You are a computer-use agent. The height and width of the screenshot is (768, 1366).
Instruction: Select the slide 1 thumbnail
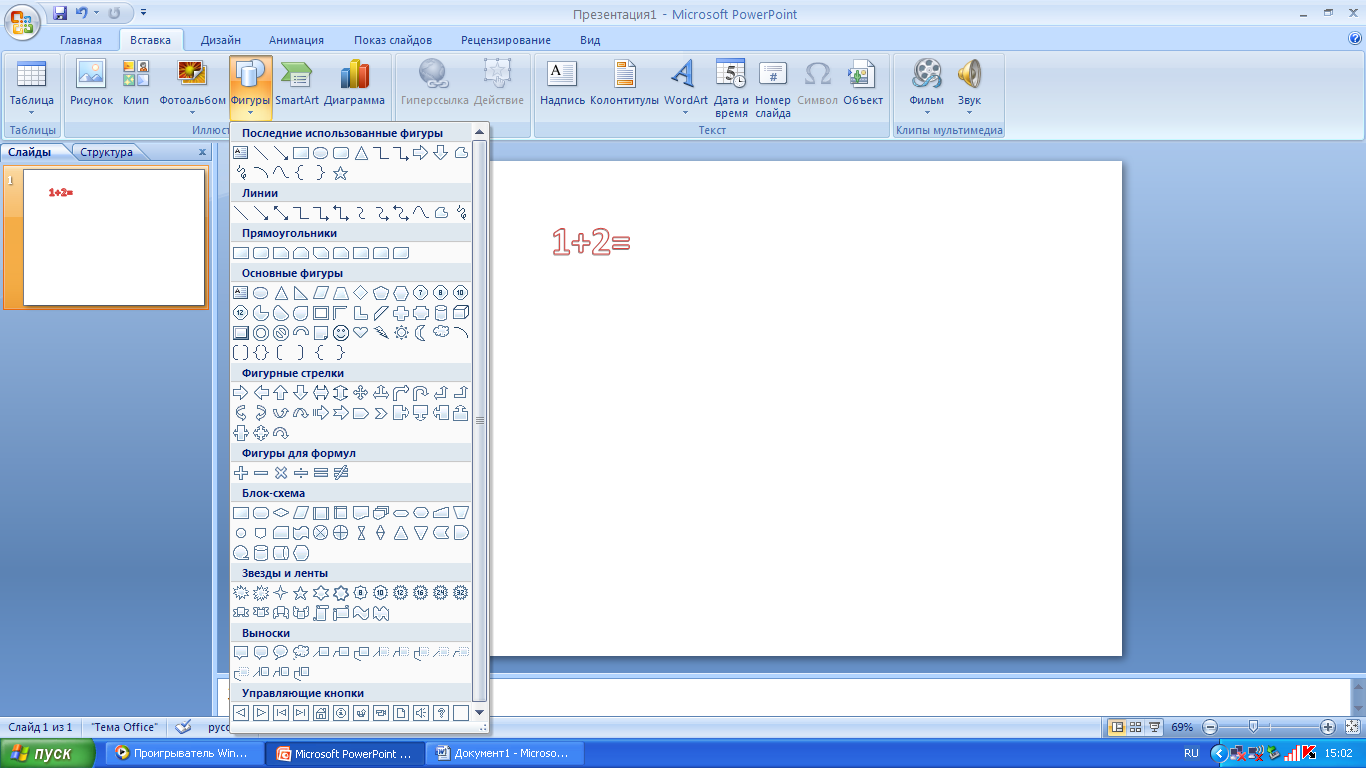[113, 237]
